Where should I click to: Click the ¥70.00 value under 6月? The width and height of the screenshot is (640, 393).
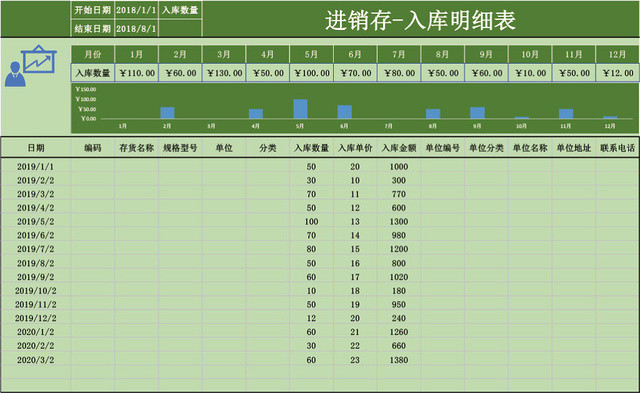pos(355,73)
